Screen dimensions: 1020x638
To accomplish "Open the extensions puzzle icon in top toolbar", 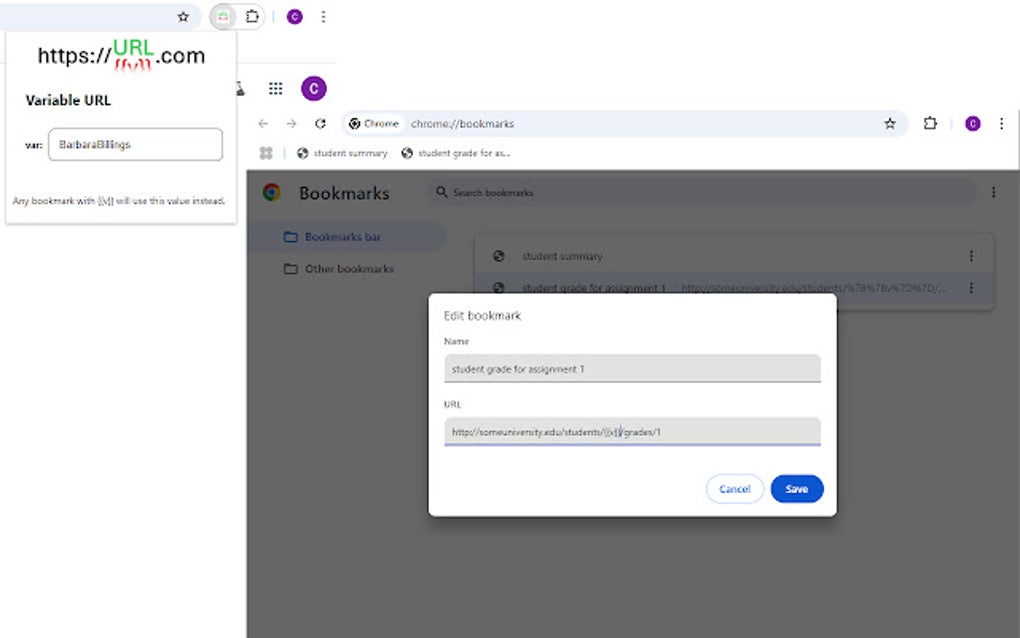I will point(252,17).
